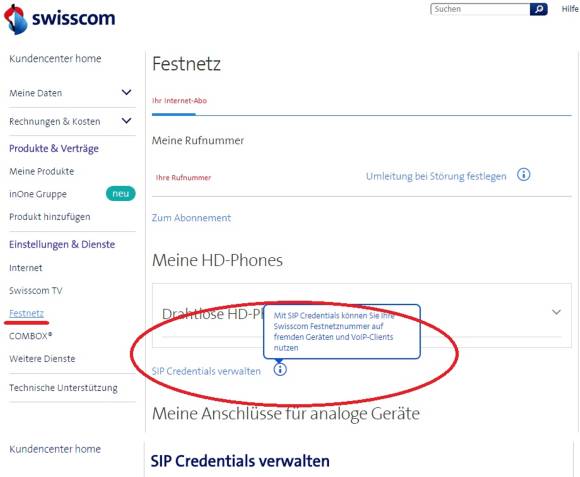Select the Ihr Internet-Abo tab

pyautogui.click(x=179, y=101)
